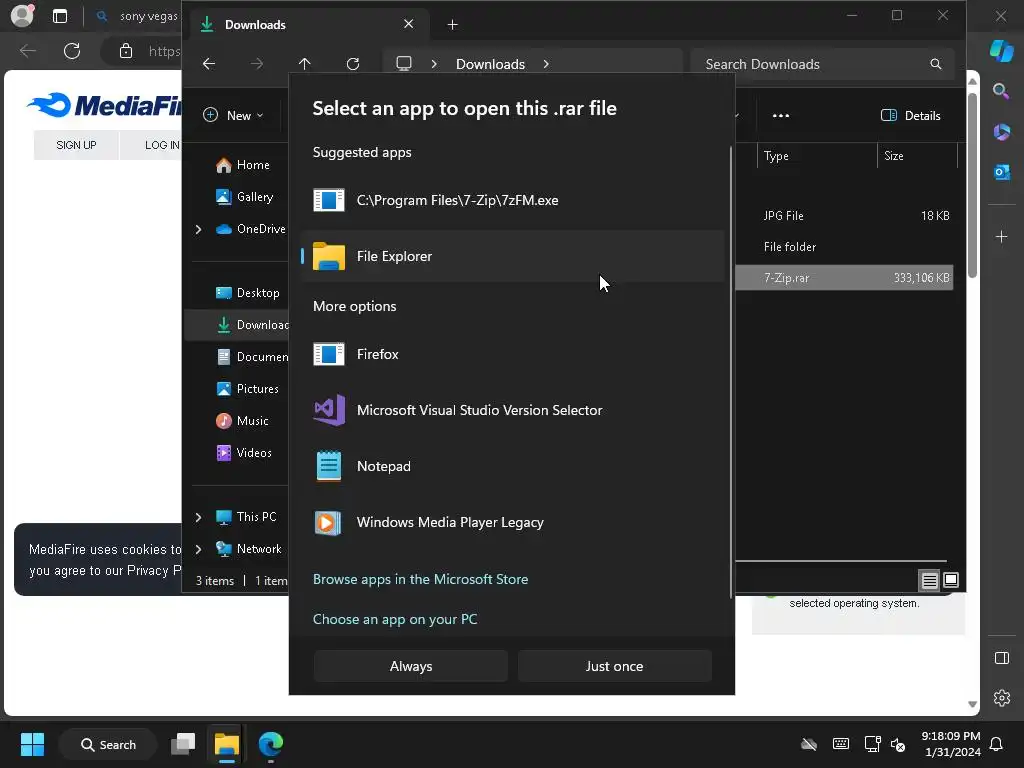Select OneDrive in the navigation pane
The height and width of the screenshot is (768, 1024).
251,229
